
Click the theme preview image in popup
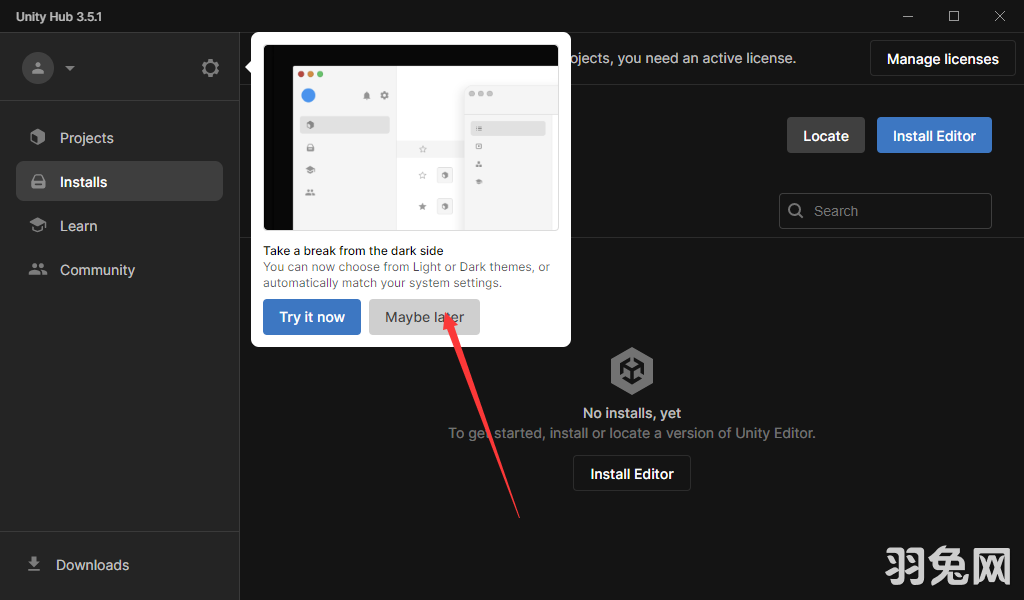point(410,138)
